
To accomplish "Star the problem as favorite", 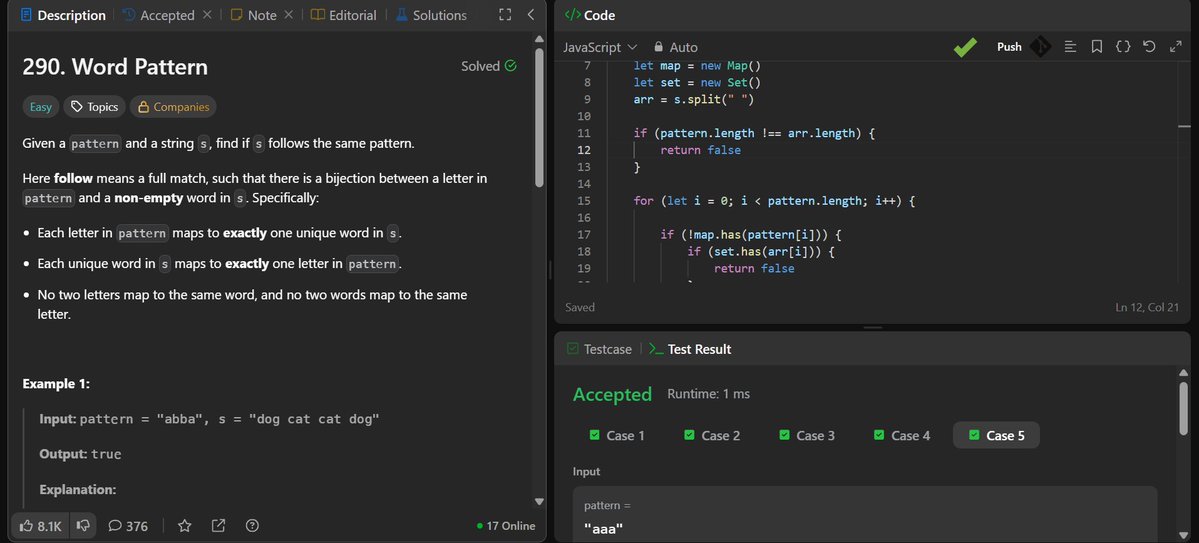I will point(184,526).
